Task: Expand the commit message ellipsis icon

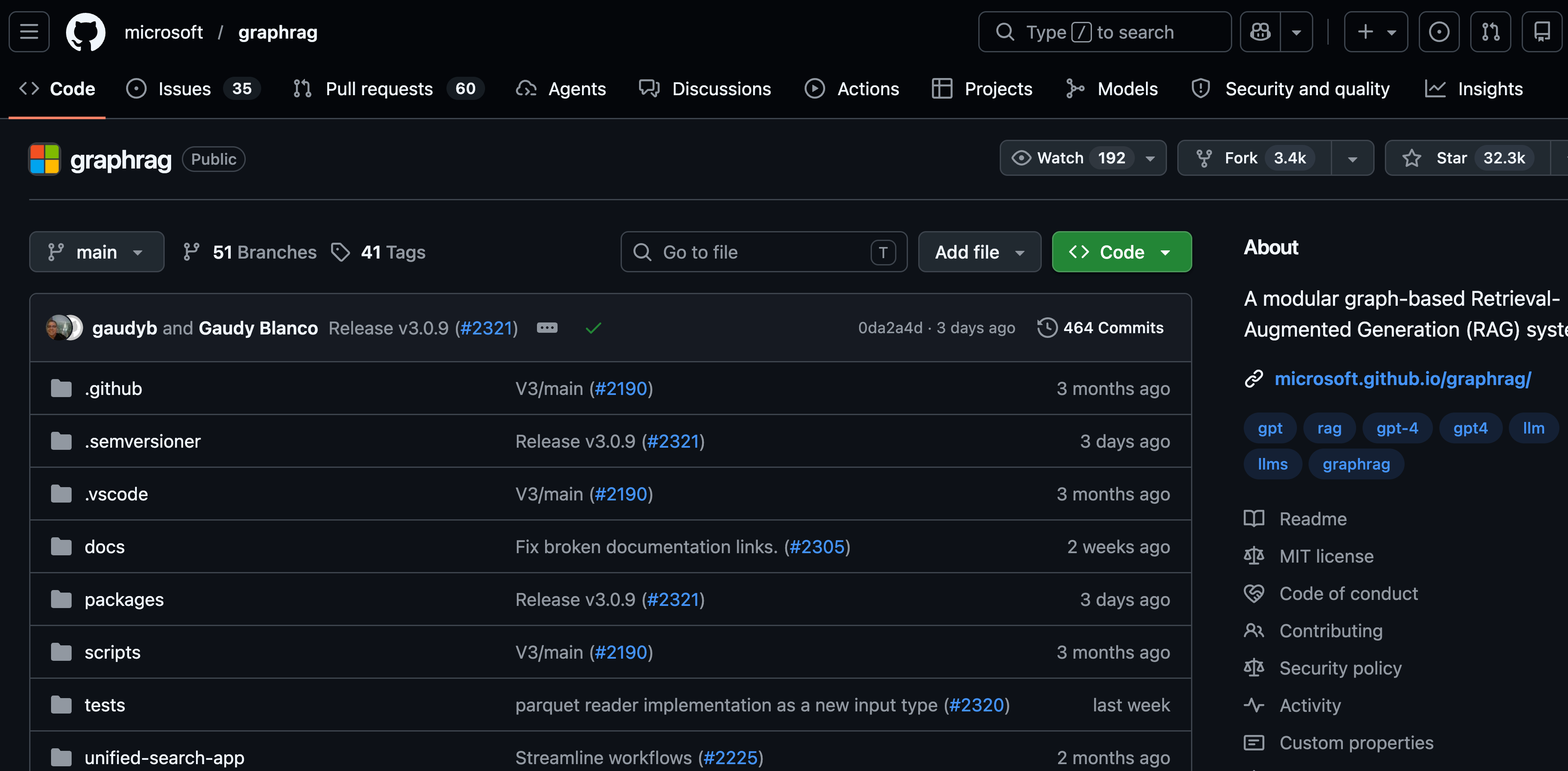Action: click(546, 328)
